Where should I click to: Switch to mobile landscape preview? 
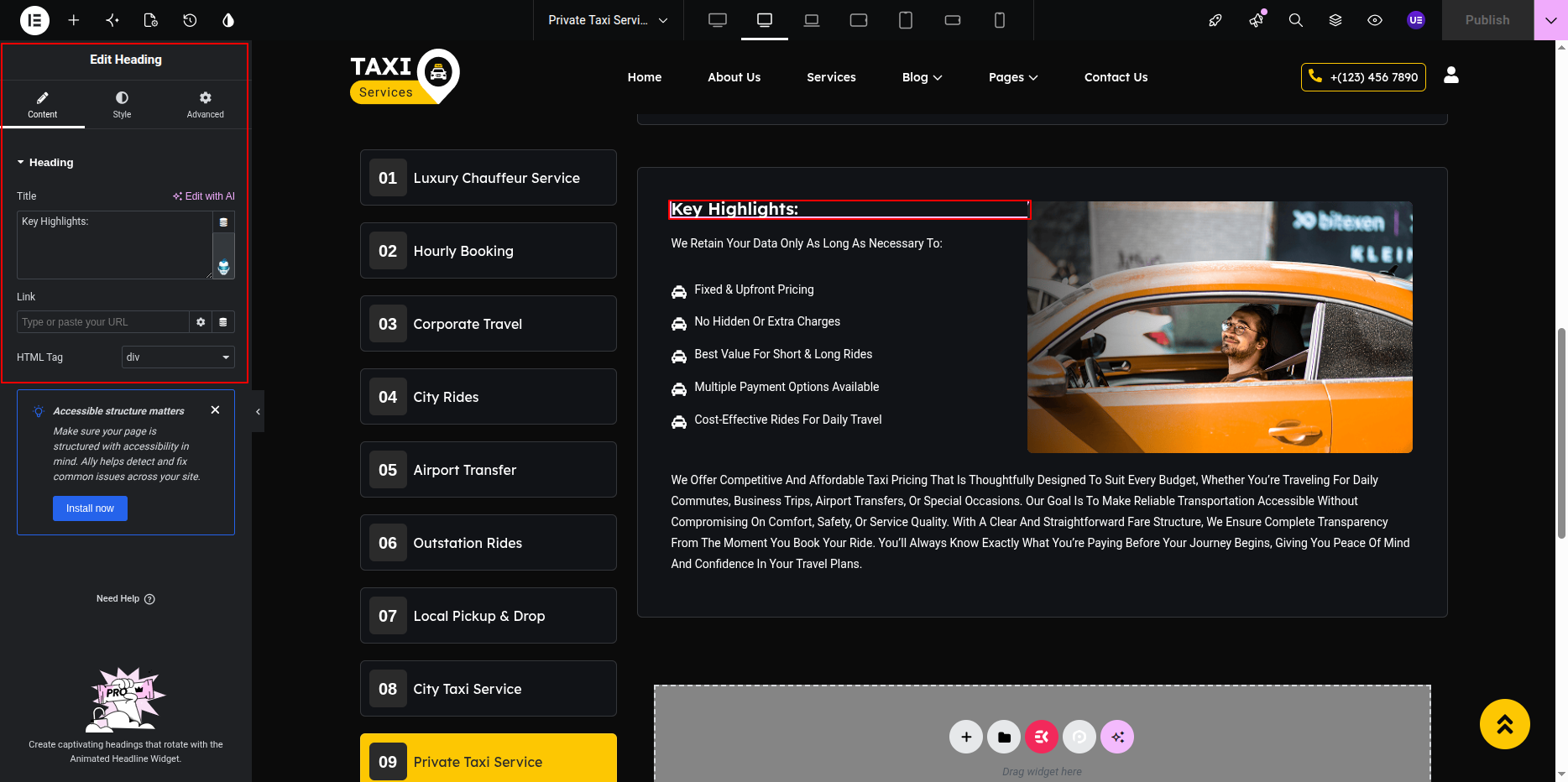pyautogui.click(x=953, y=20)
